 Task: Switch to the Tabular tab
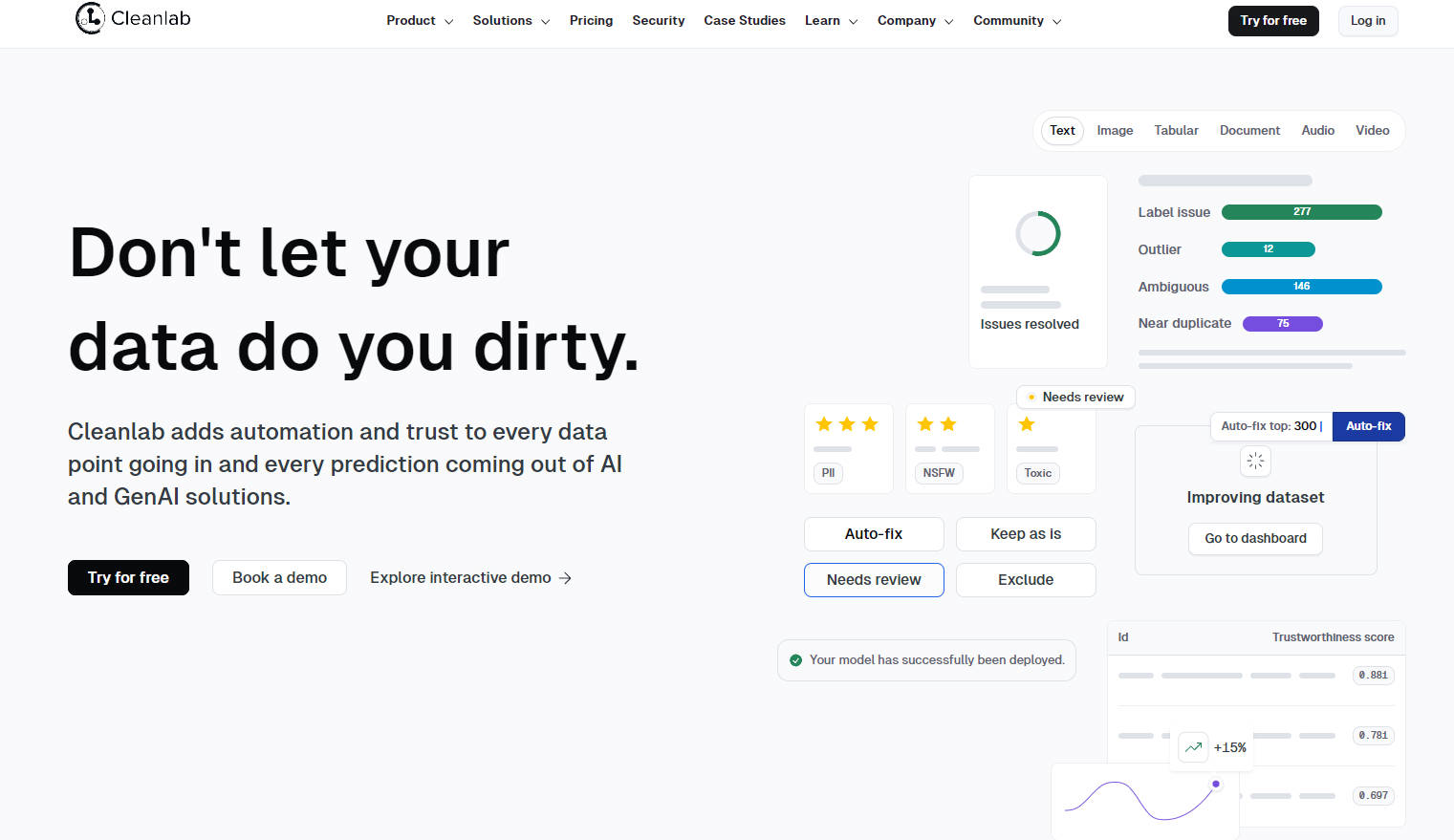point(1176,131)
